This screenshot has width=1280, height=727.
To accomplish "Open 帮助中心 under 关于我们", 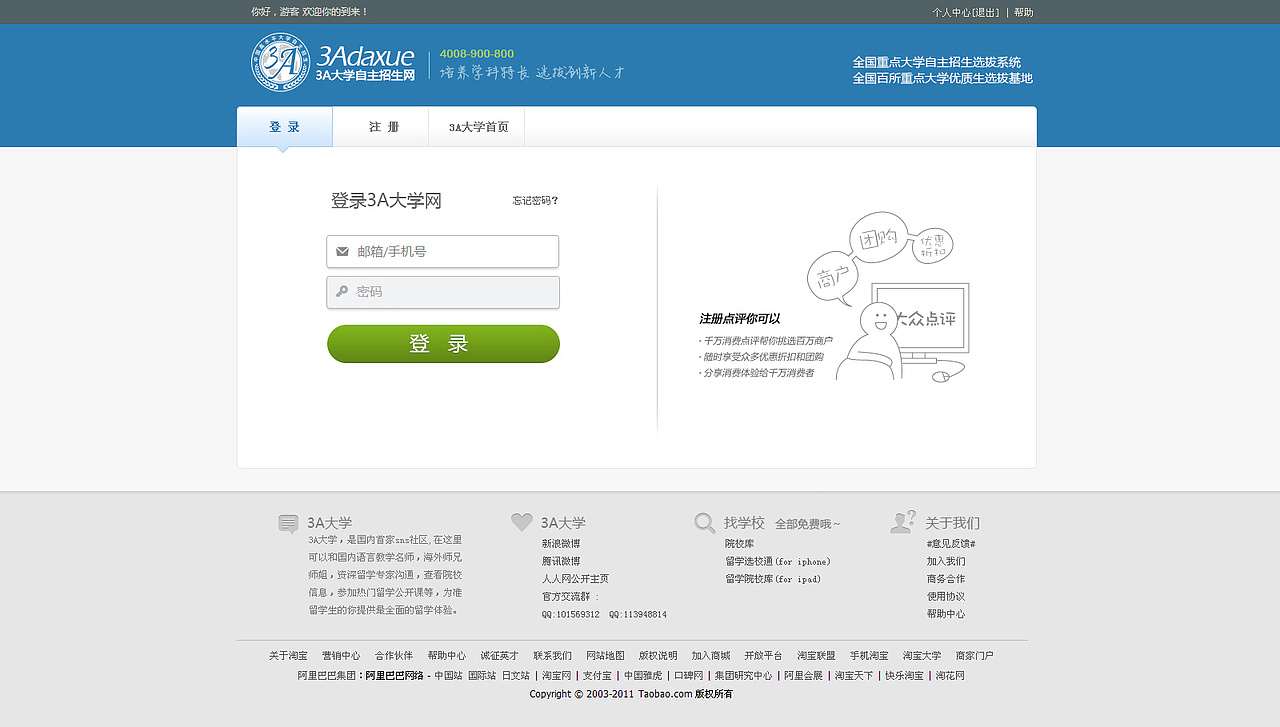I will point(946,614).
